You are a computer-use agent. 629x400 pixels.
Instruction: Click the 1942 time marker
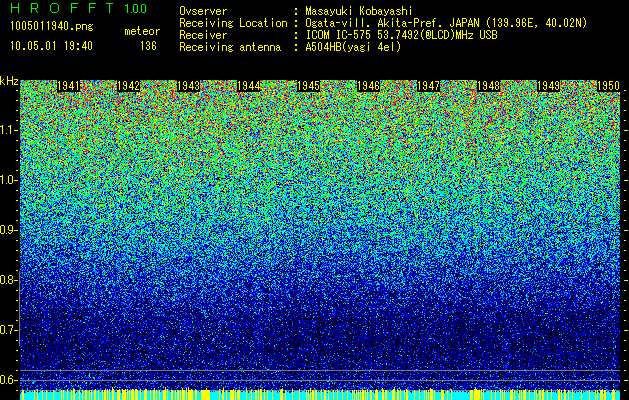128,86
